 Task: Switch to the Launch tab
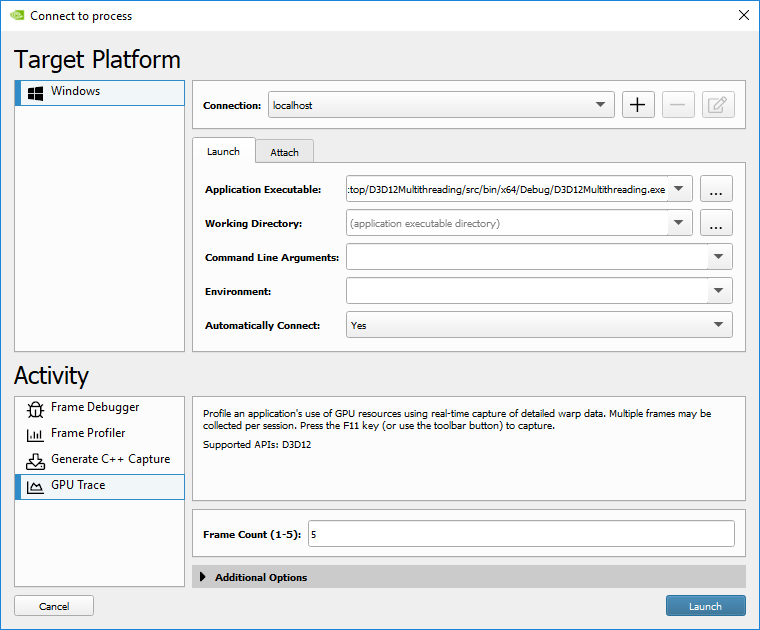[223, 152]
